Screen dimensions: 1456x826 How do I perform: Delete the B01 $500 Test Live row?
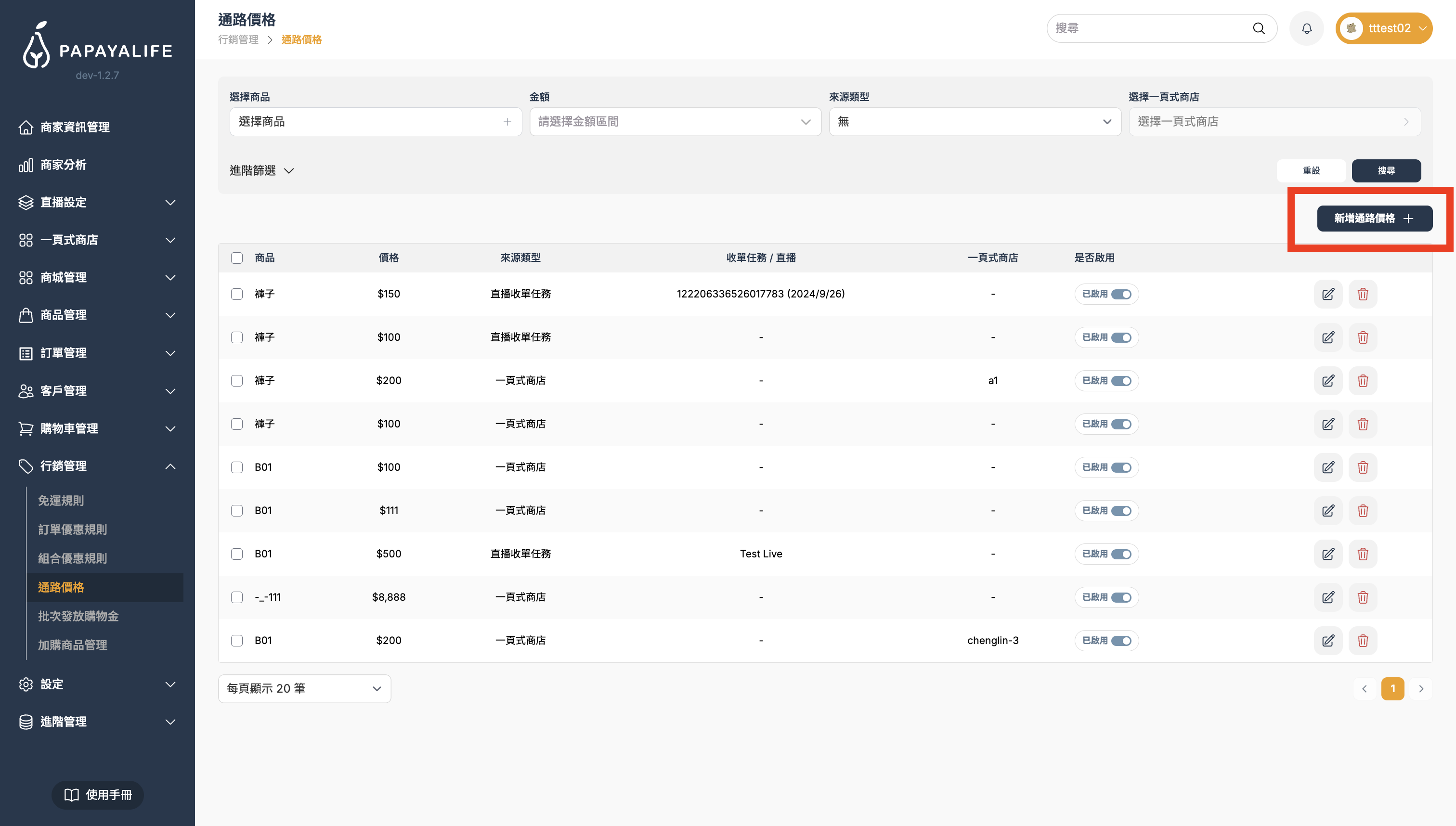point(1363,554)
